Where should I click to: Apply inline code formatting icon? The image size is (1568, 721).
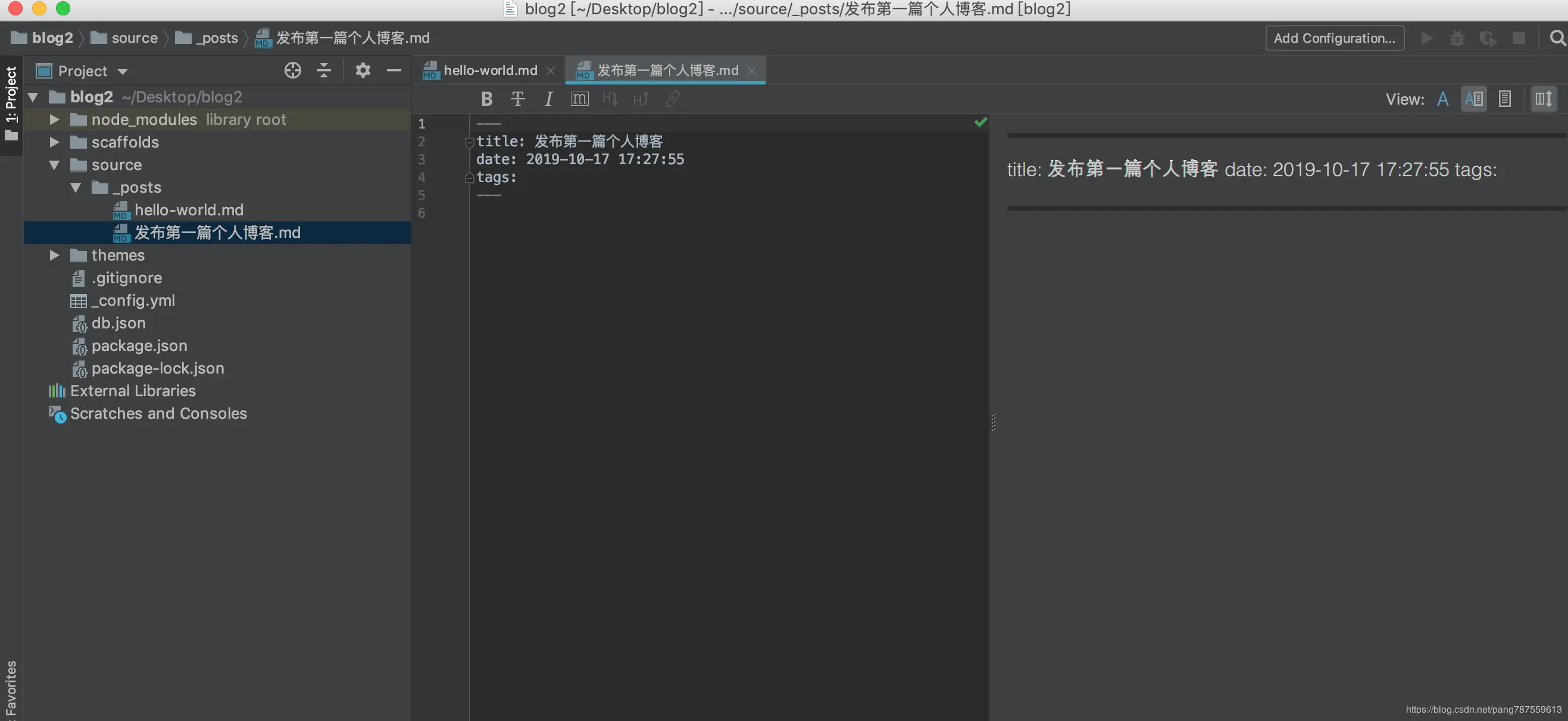click(579, 99)
